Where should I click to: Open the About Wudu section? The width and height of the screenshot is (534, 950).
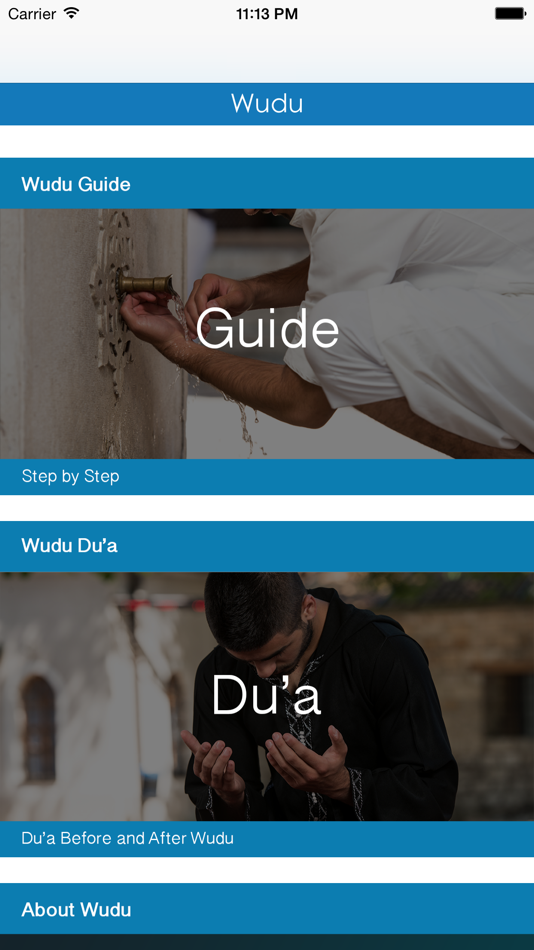267,909
